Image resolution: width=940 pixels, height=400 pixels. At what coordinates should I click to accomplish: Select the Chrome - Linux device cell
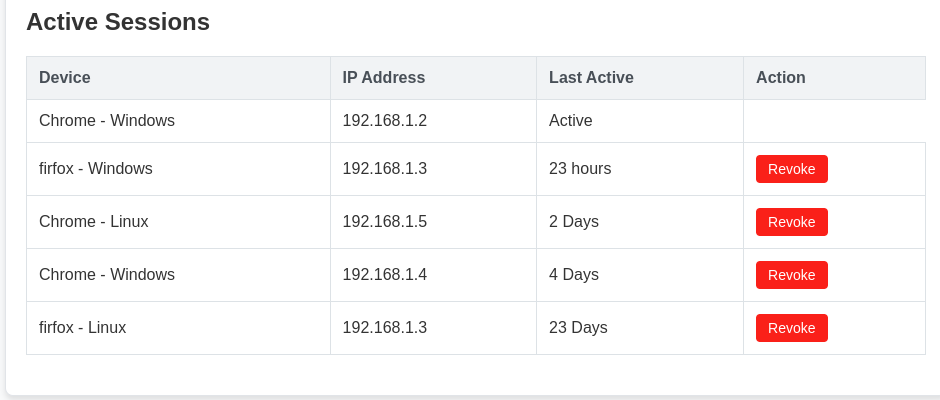(x=94, y=222)
